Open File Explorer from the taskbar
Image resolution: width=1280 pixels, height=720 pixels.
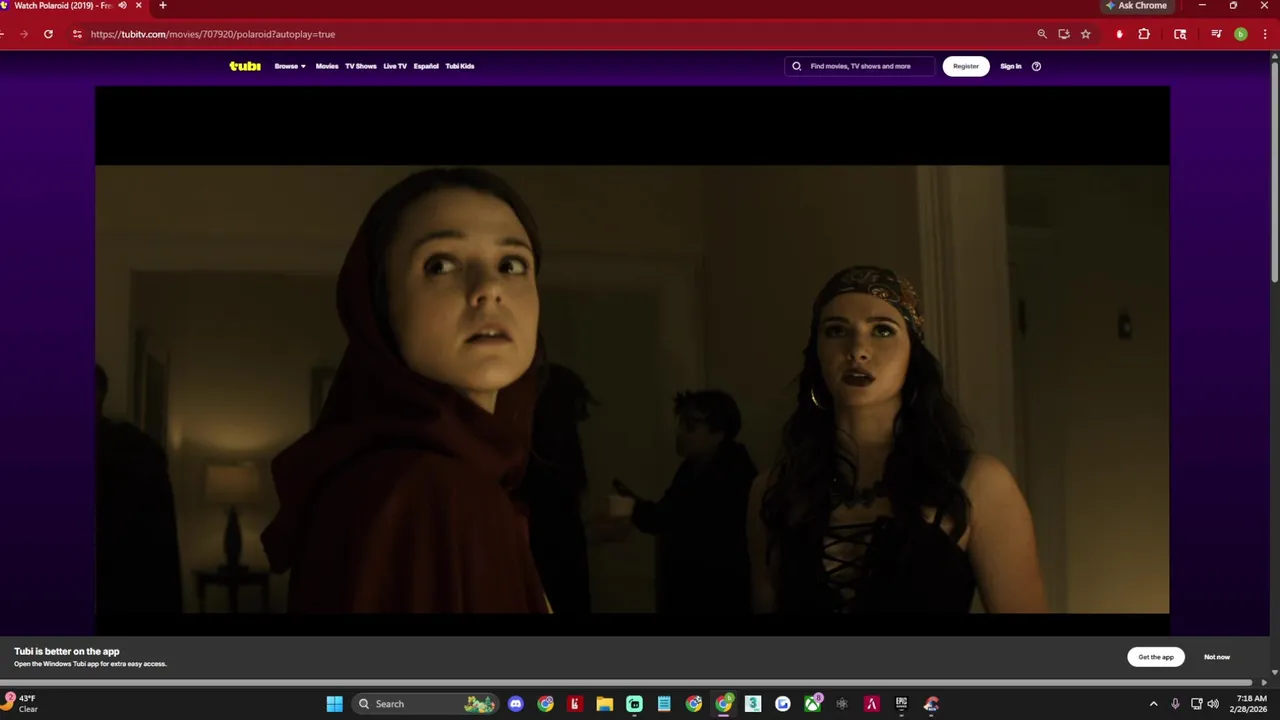[604, 704]
